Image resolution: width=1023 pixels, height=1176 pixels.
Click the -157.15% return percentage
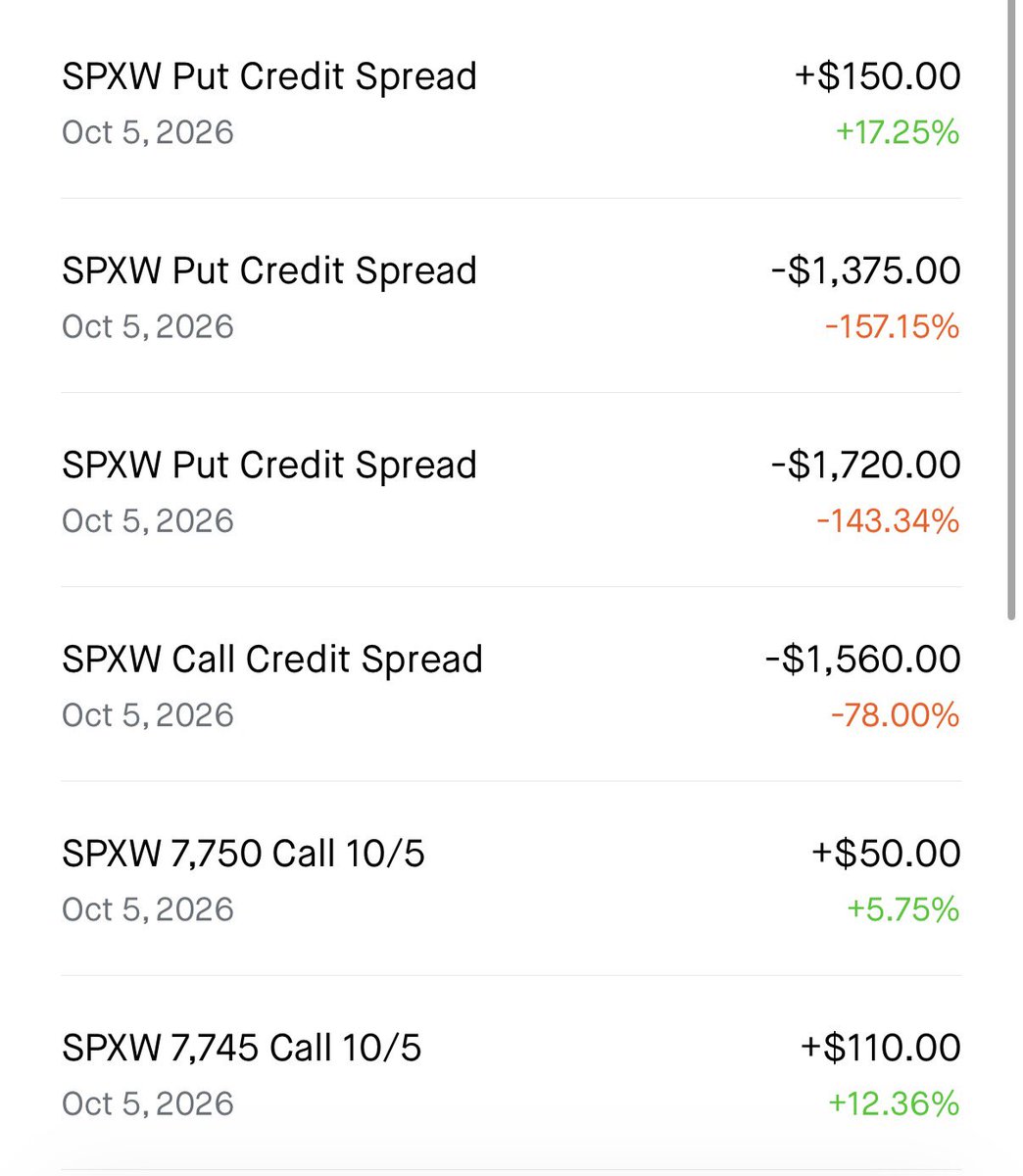892,326
